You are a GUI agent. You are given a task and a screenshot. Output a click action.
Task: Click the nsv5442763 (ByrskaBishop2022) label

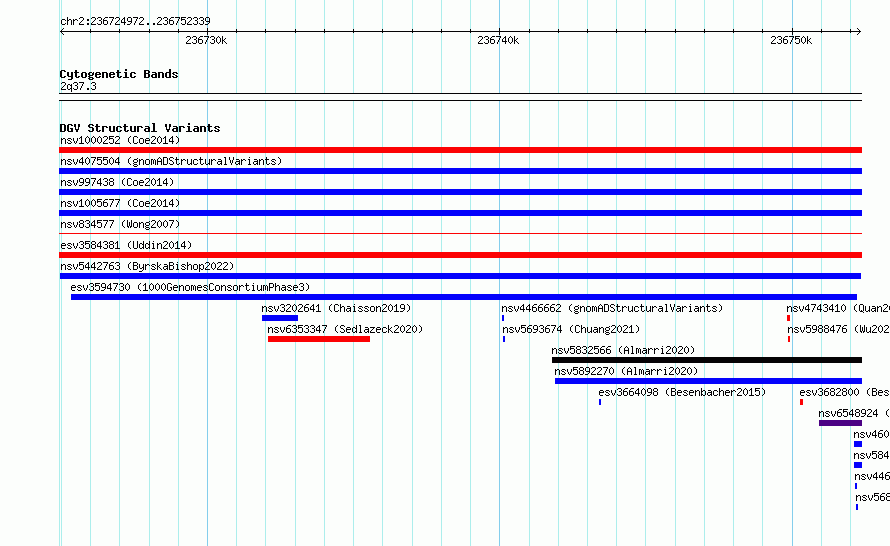pos(147,266)
